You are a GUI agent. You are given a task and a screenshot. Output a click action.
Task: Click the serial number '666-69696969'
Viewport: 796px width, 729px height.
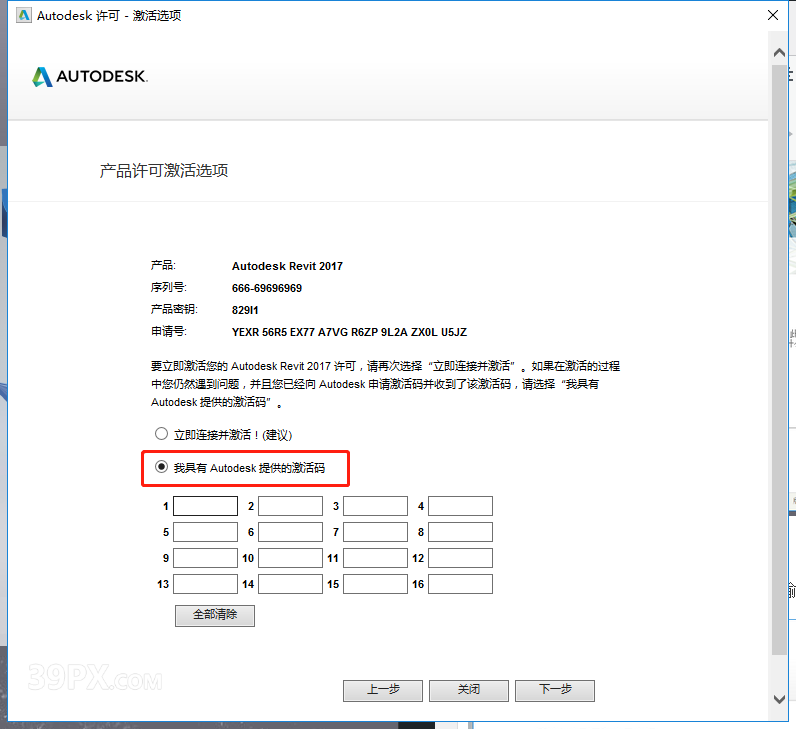(267, 288)
